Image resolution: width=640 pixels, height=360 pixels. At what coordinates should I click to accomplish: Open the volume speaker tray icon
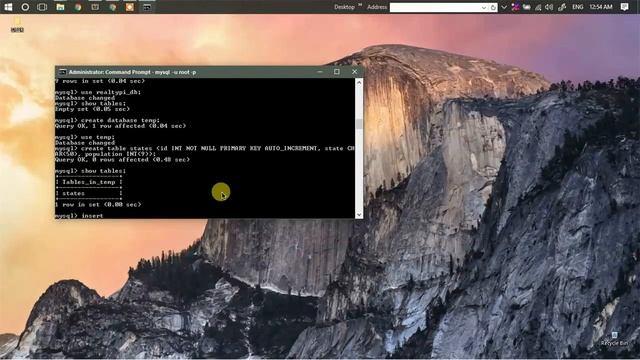click(549, 7)
